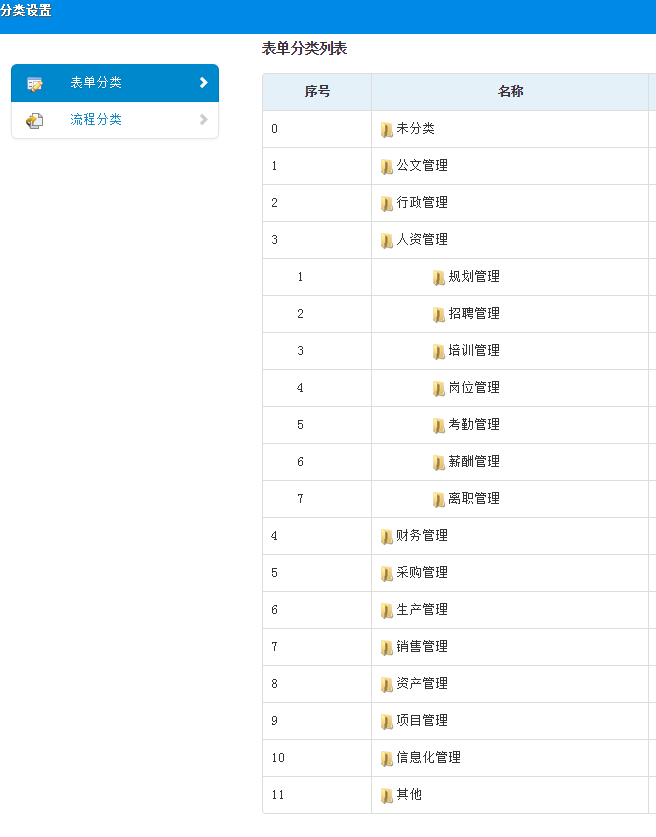Click the 序号 column header
The image size is (656, 837).
point(317,92)
